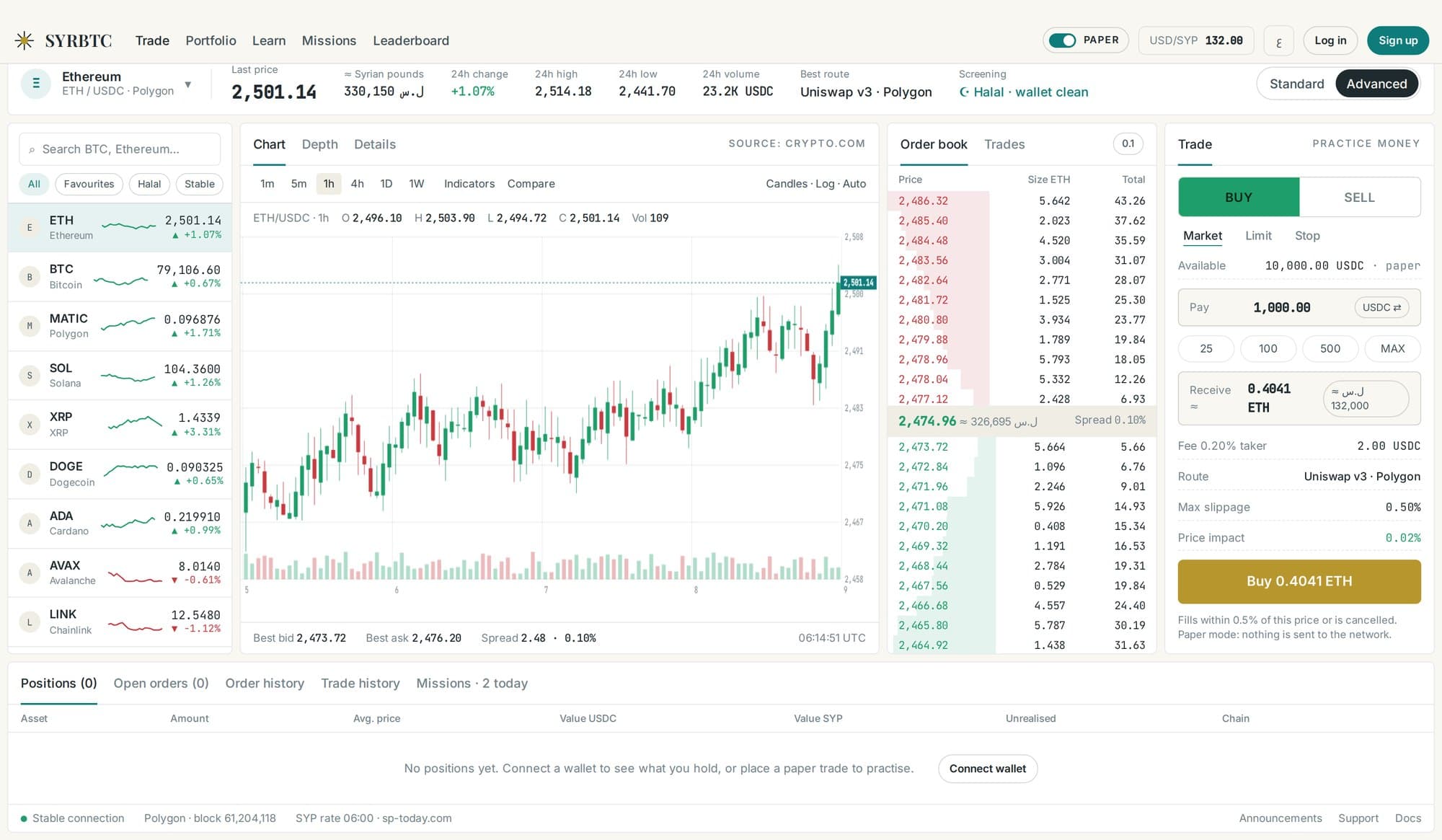The image size is (1442, 840).
Task: Click the DOGE coin icon in watchlist
Action: point(30,474)
